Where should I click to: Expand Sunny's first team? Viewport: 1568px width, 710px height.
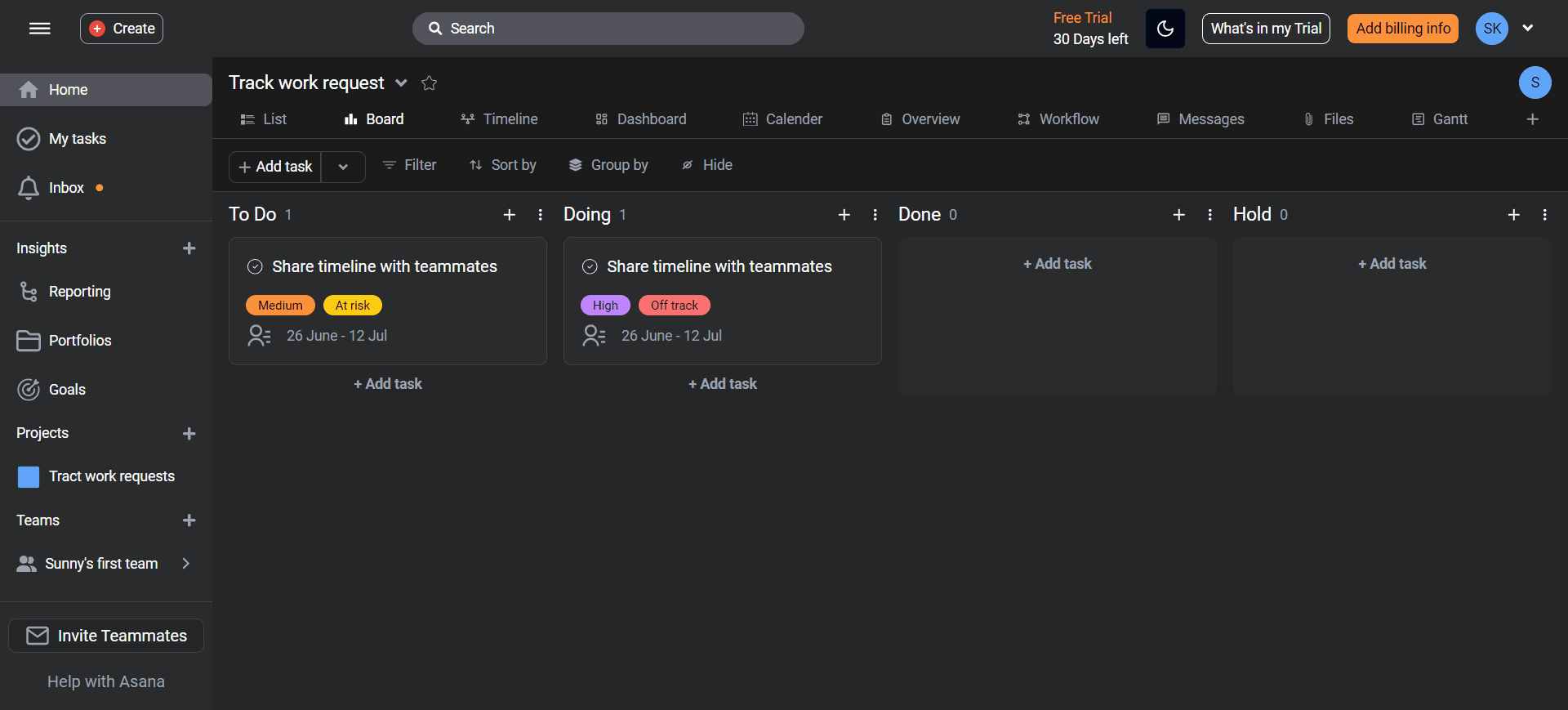(185, 563)
